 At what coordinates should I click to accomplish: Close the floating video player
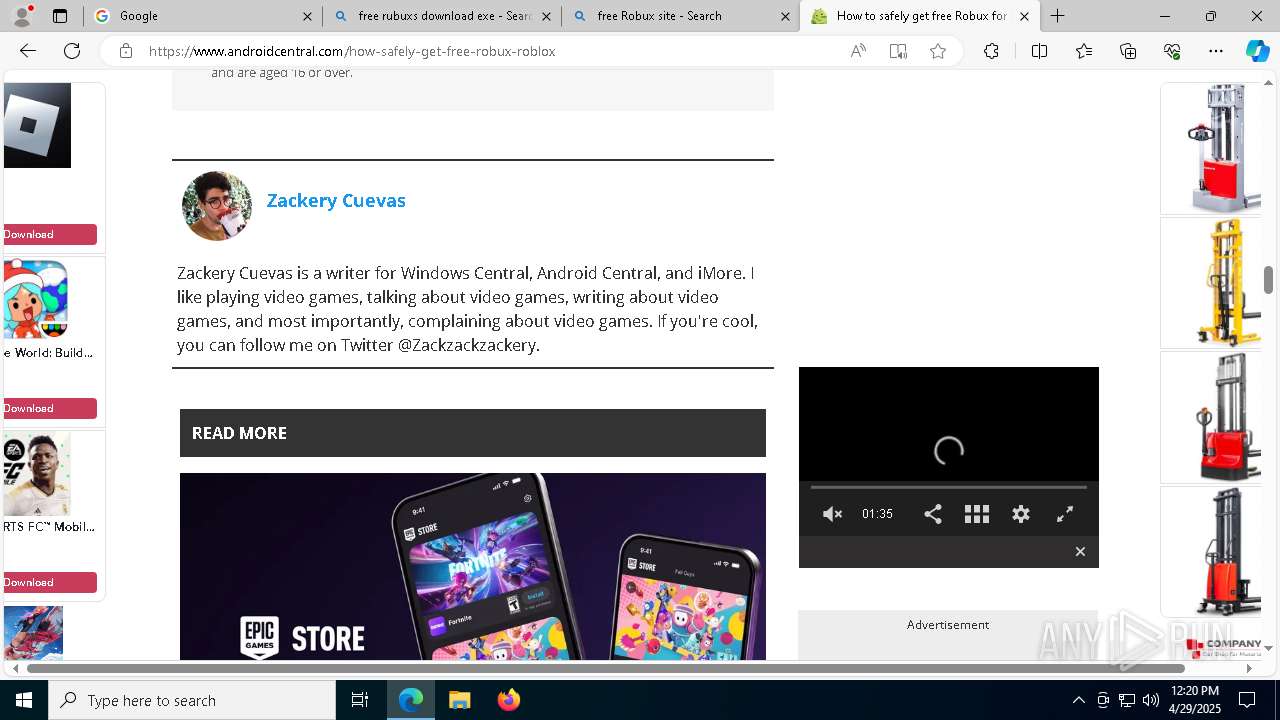[1080, 552]
